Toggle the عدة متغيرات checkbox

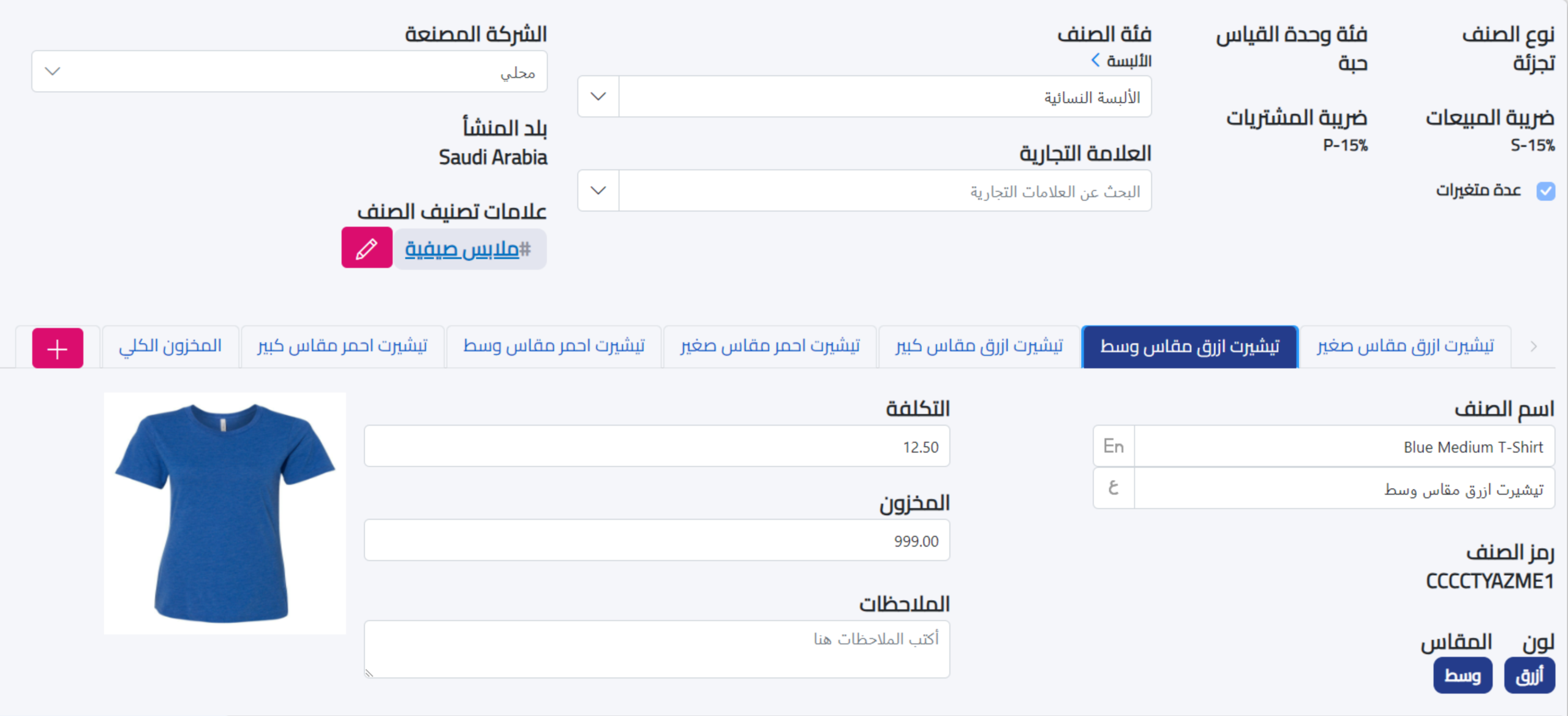tap(1545, 191)
